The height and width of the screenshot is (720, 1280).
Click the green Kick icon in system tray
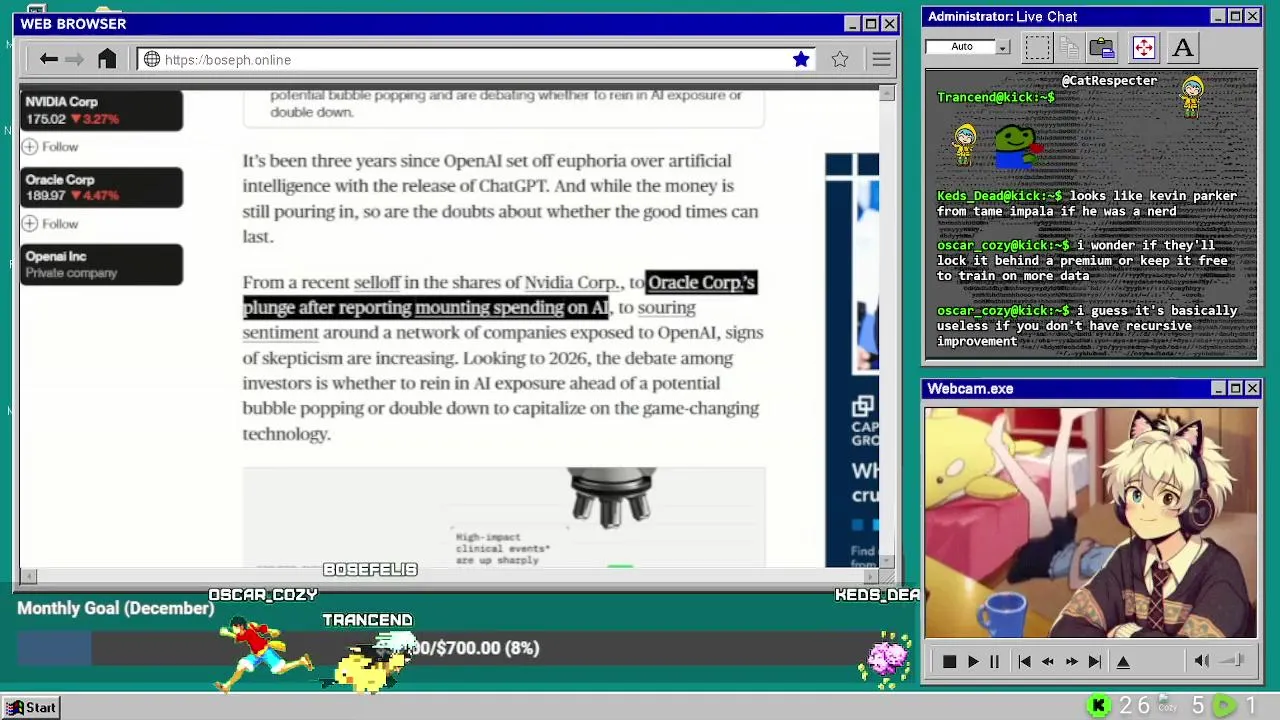(1098, 706)
